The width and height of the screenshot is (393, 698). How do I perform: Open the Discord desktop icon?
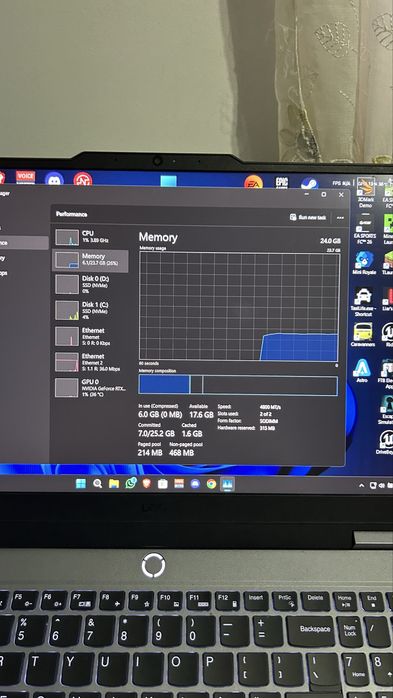pos(54,179)
